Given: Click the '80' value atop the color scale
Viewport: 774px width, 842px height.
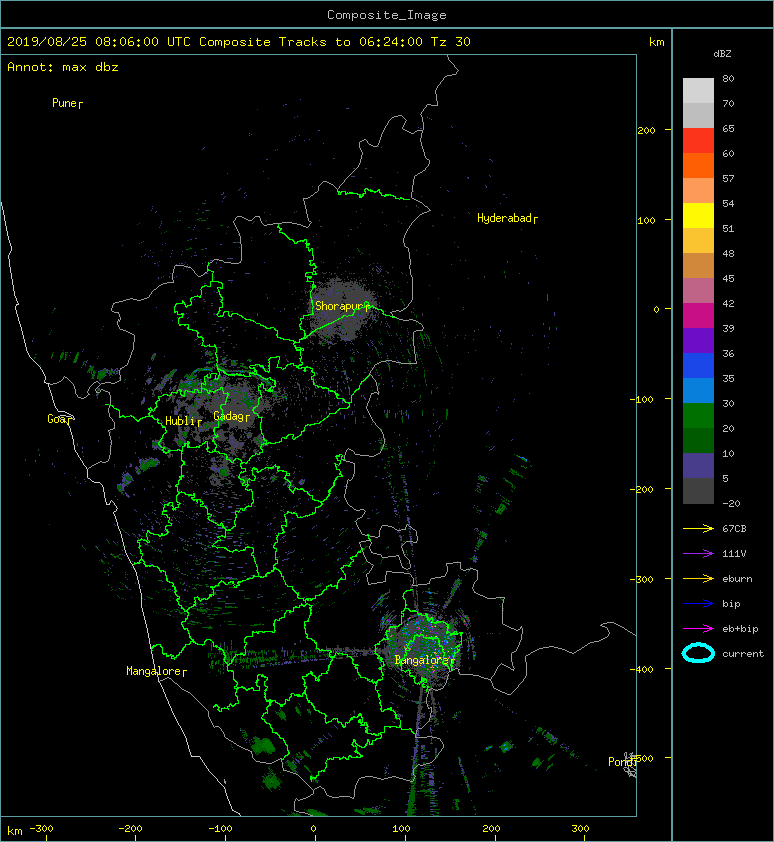Looking at the screenshot, I should (728, 78).
